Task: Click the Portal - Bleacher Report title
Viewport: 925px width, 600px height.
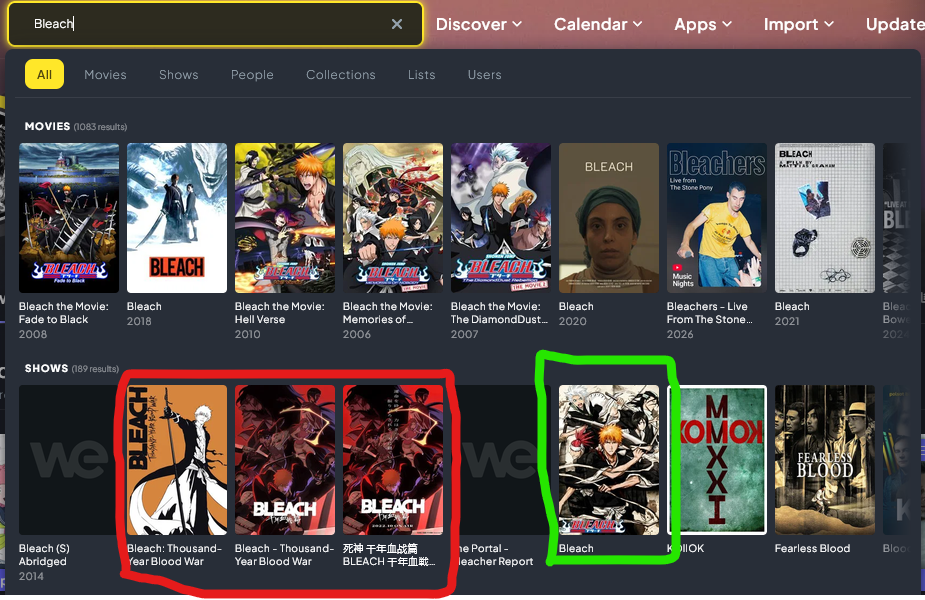Action: (x=494, y=555)
